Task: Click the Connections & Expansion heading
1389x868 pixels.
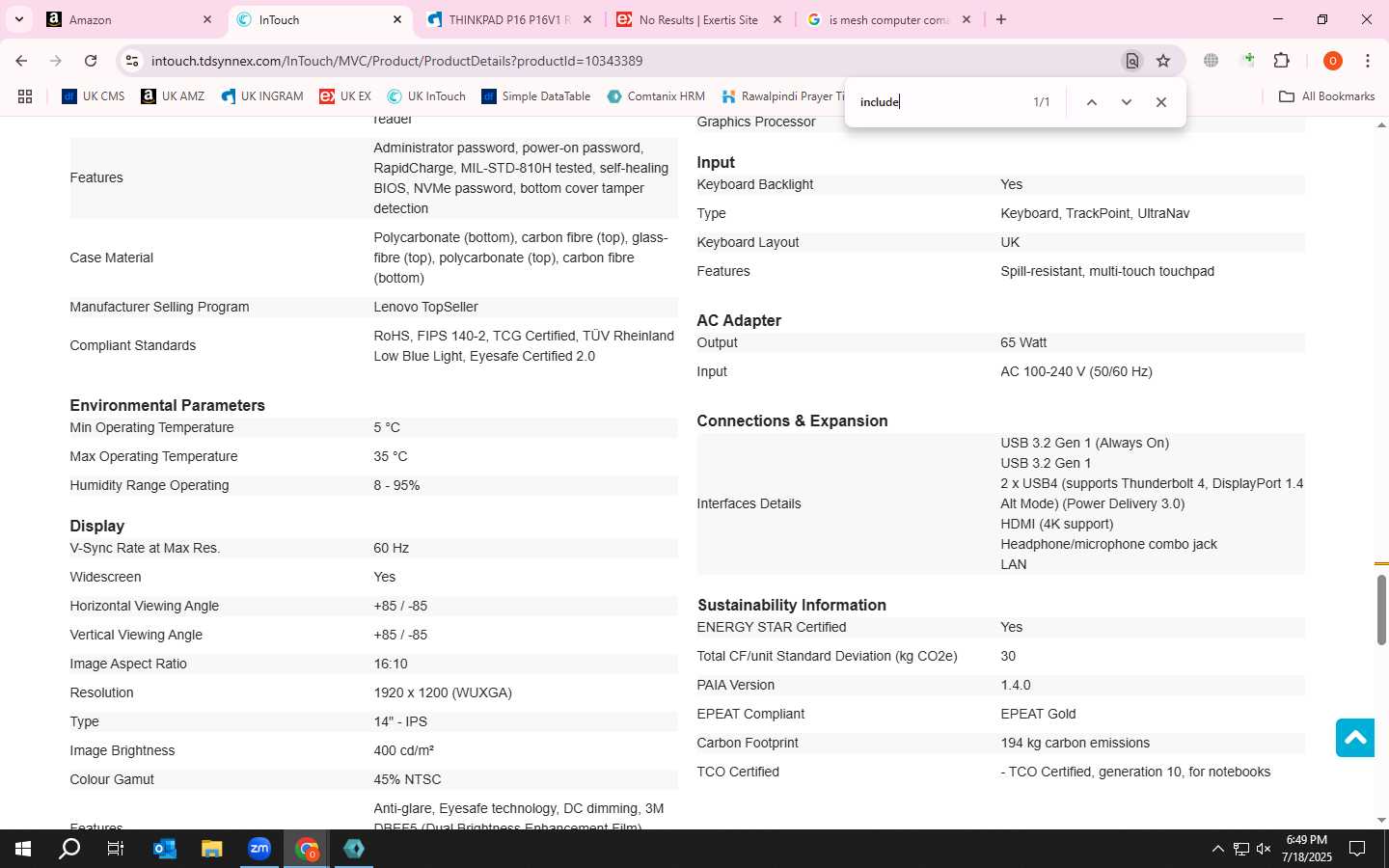Action: [x=792, y=420]
